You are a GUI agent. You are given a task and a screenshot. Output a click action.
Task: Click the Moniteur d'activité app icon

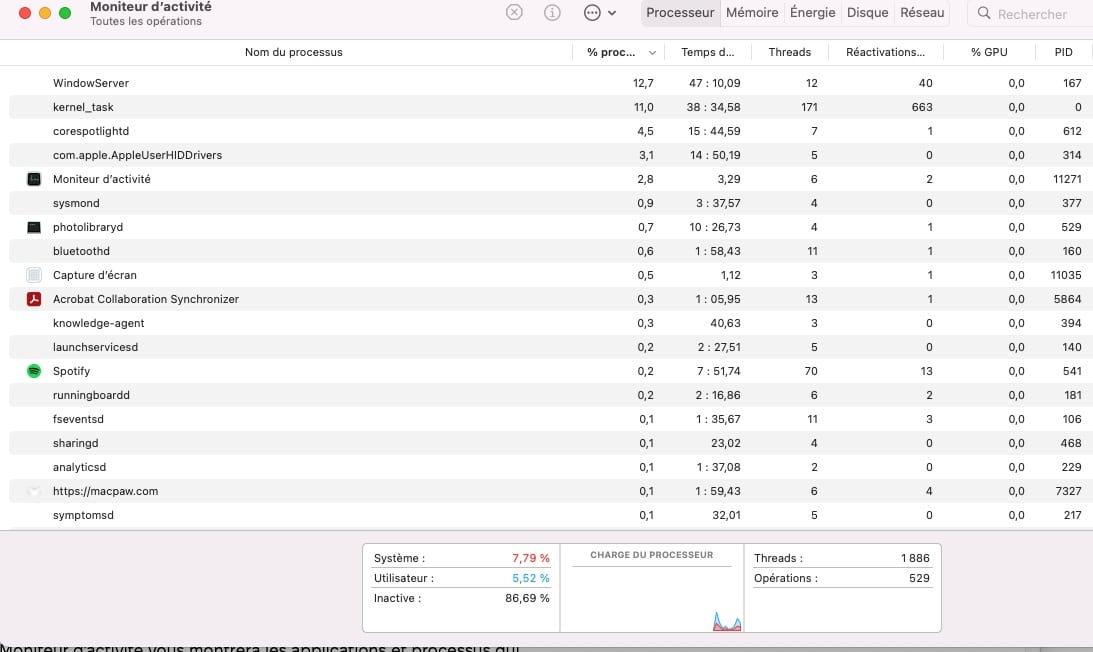pos(33,179)
